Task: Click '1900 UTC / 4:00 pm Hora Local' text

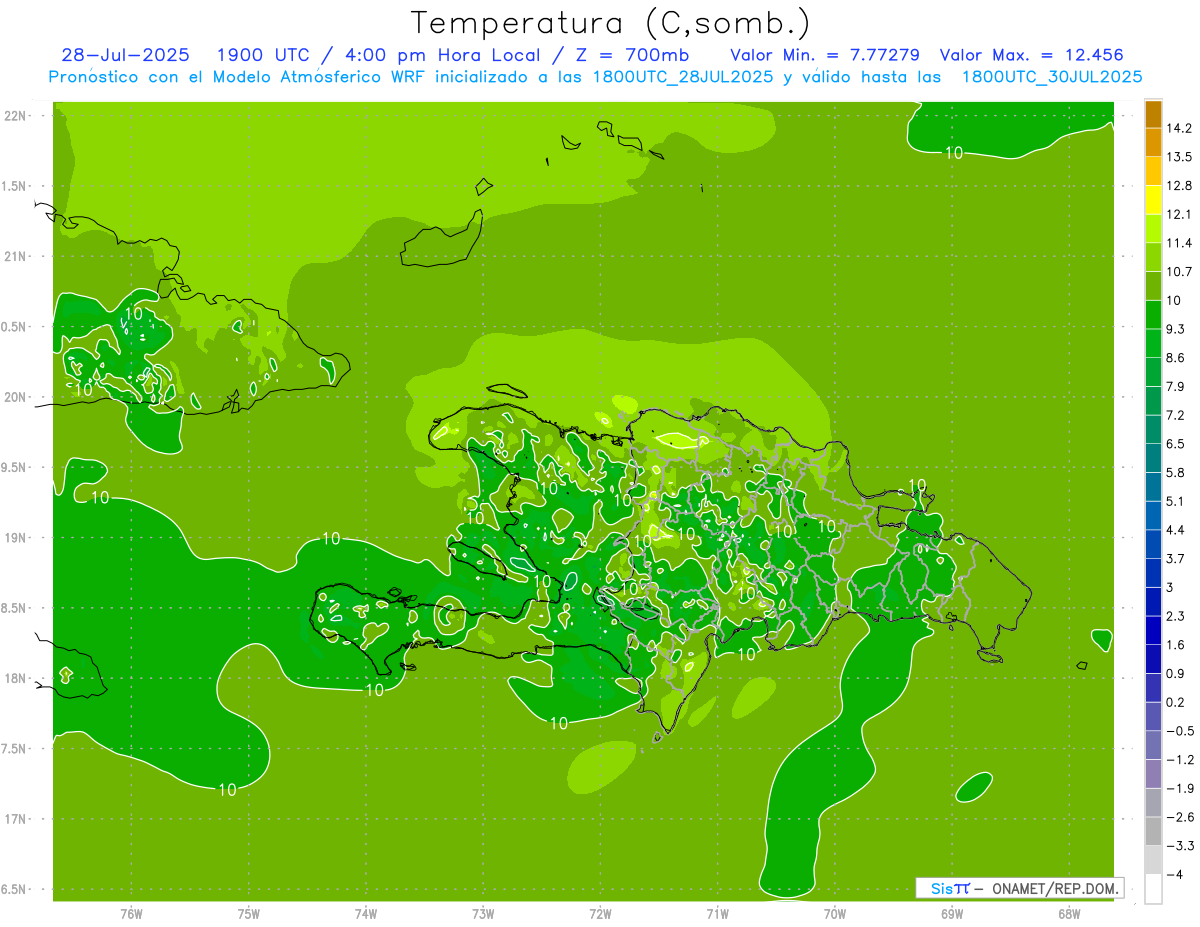Action: coord(378,56)
